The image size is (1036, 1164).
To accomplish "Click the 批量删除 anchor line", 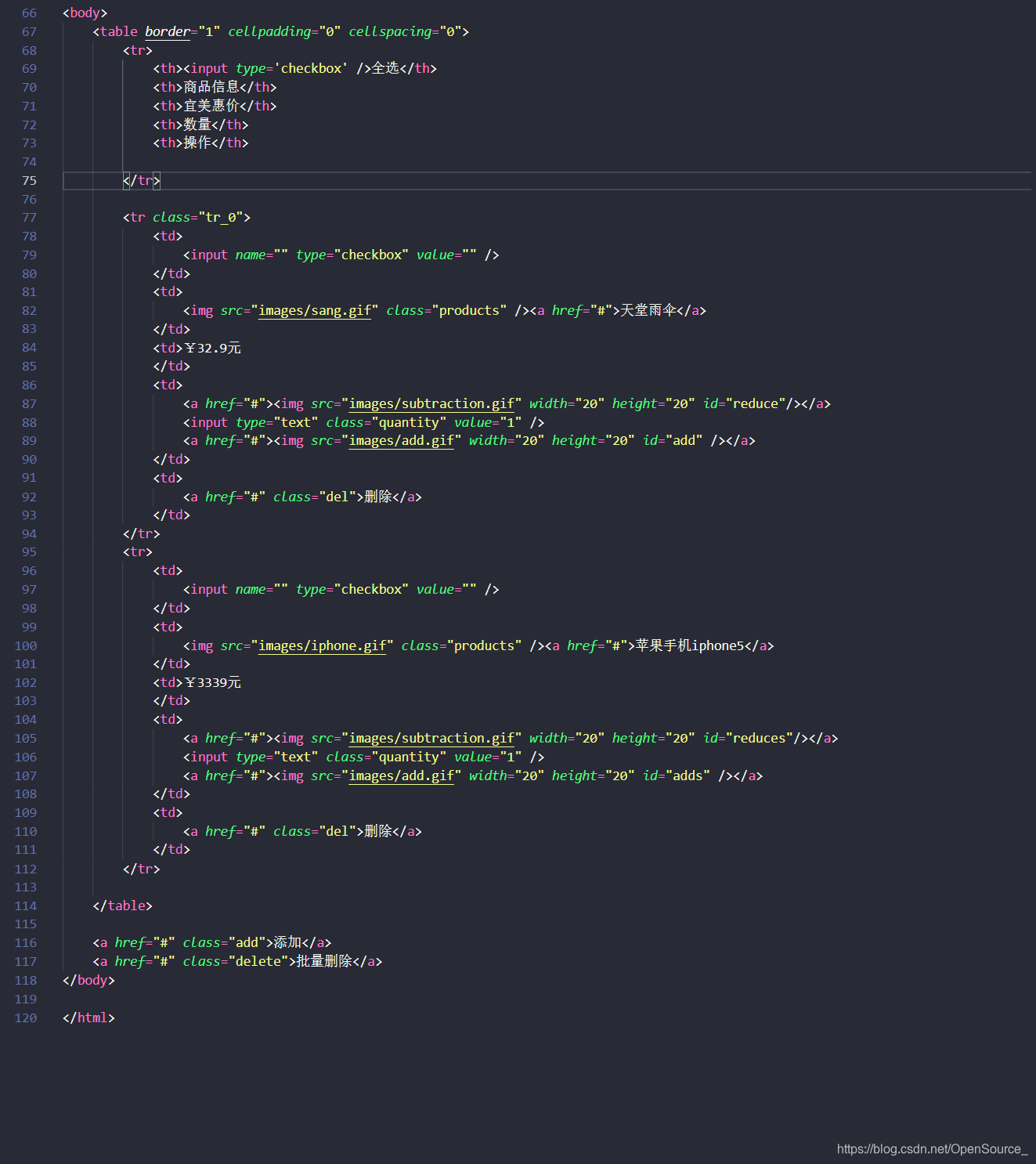I will 237,961.
